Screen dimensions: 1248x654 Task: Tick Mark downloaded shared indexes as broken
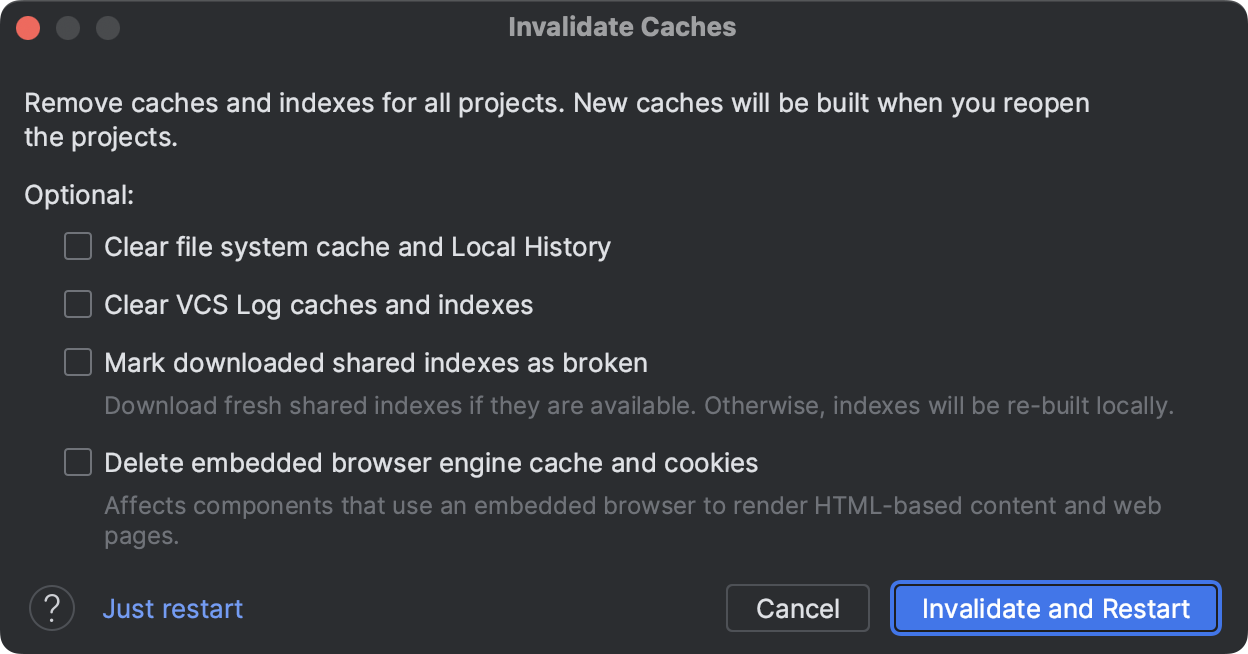click(x=77, y=362)
